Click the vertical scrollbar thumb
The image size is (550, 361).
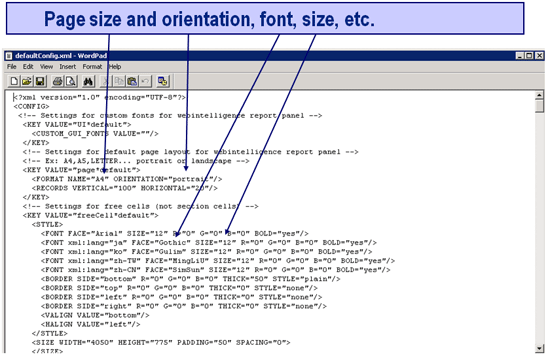539,107
